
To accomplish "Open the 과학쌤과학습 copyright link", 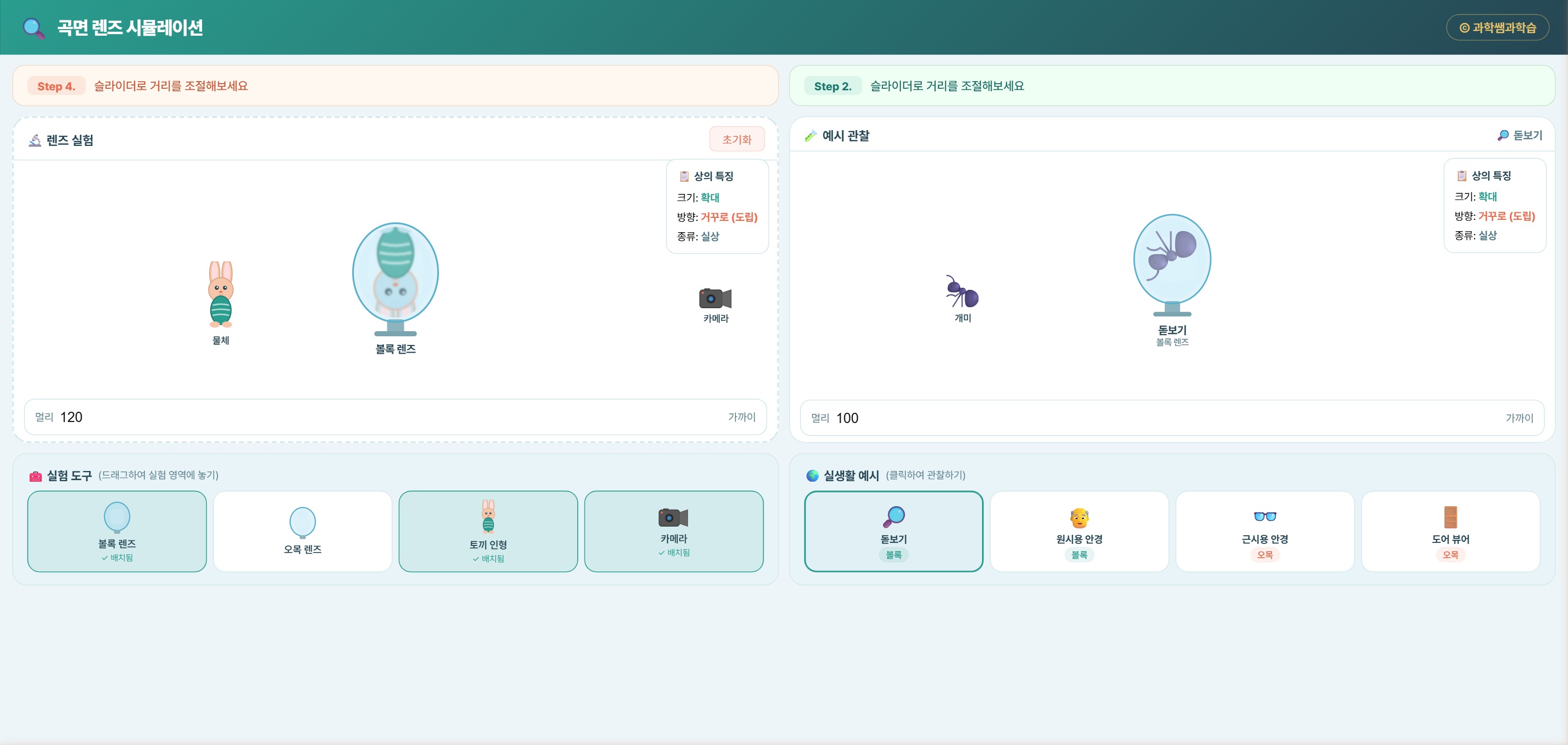I will [x=1498, y=28].
